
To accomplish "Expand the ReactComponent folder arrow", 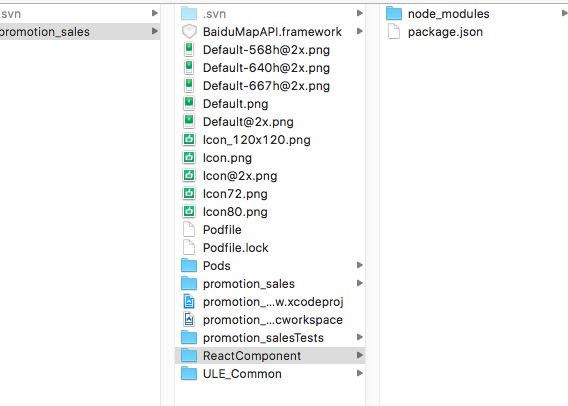I will click(360, 355).
